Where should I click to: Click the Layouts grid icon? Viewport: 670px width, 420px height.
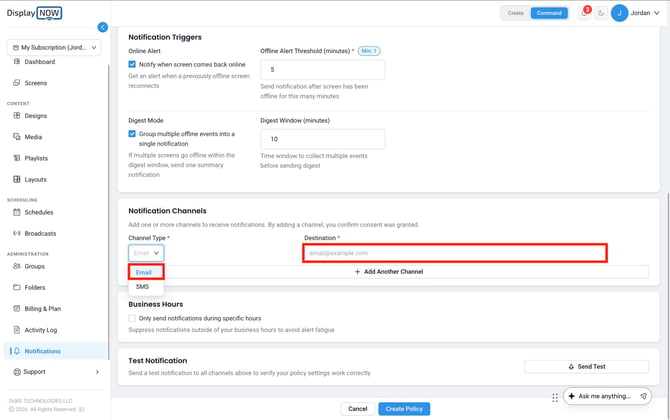(17, 179)
